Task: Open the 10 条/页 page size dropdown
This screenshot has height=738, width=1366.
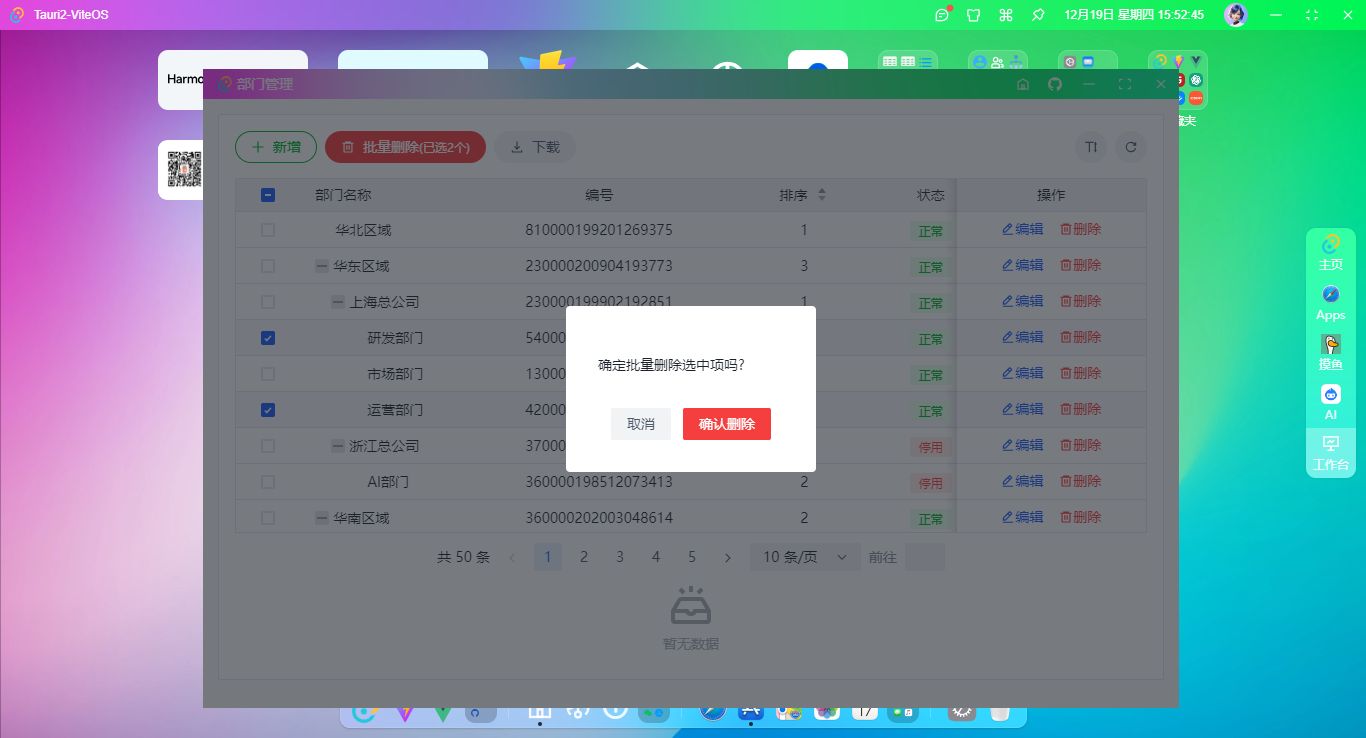Action: click(x=805, y=557)
